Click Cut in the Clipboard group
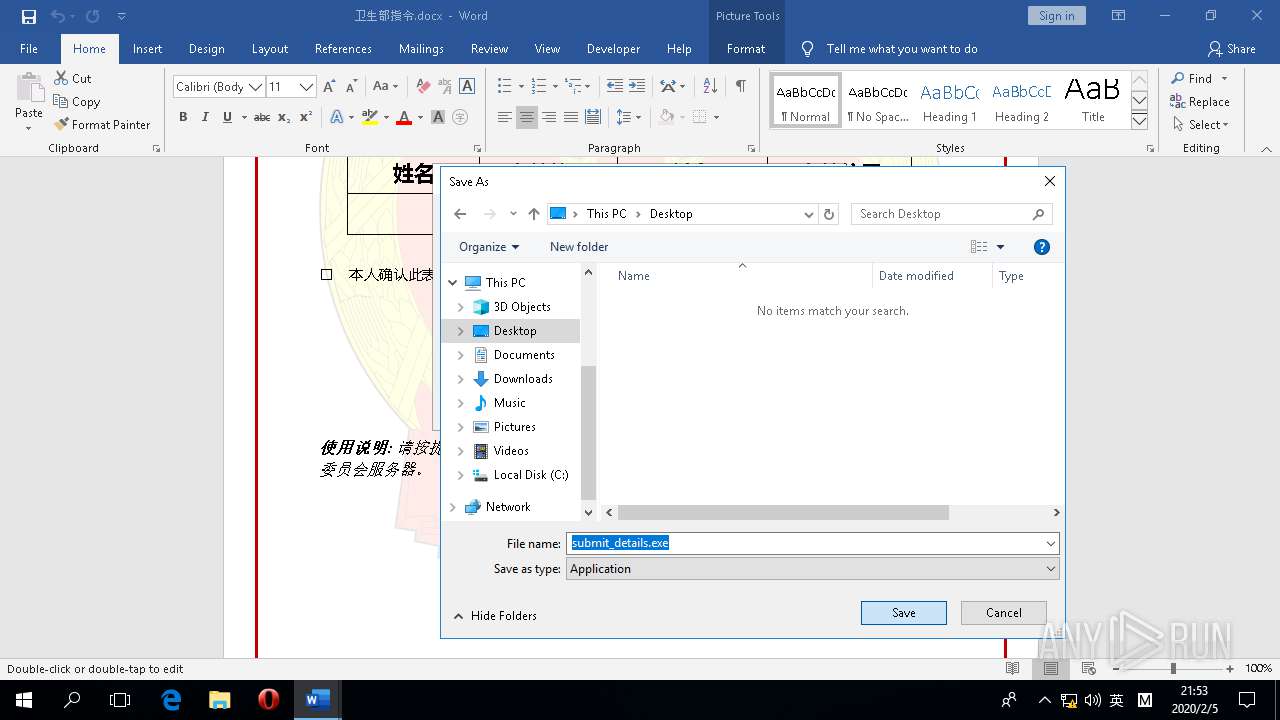The height and width of the screenshot is (720, 1280). pos(73,78)
